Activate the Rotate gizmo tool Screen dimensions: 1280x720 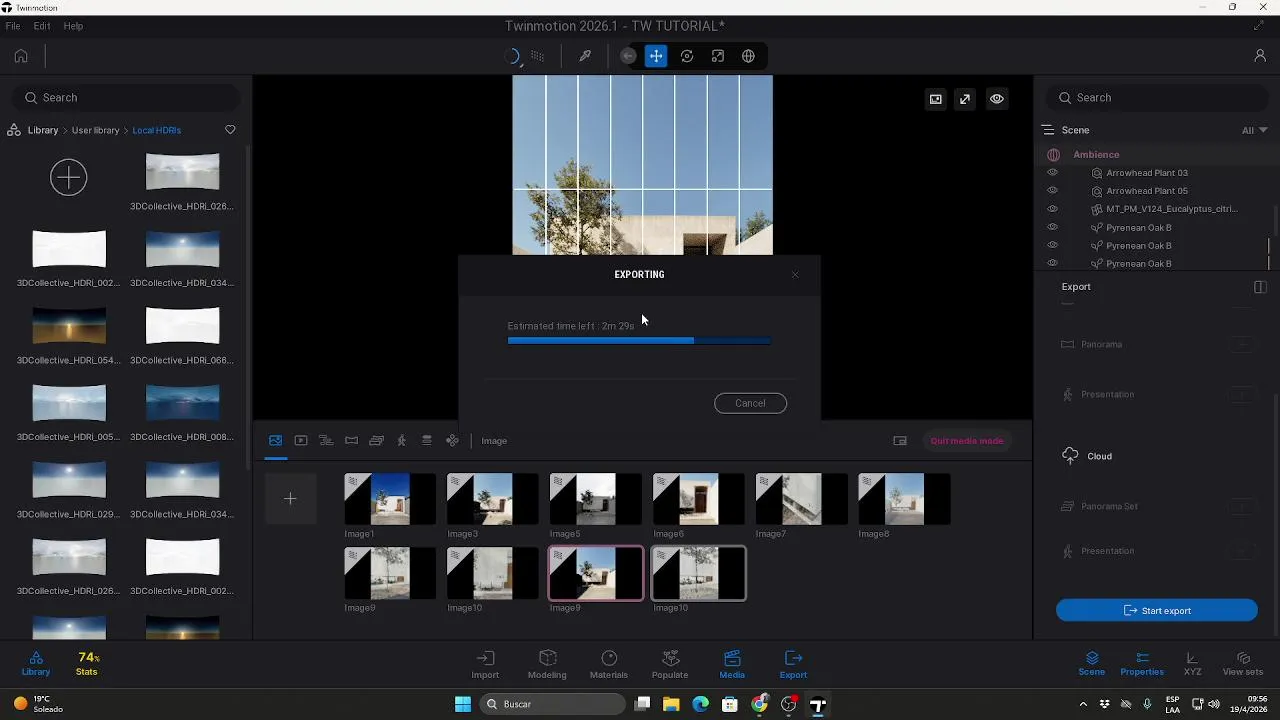click(x=687, y=56)
